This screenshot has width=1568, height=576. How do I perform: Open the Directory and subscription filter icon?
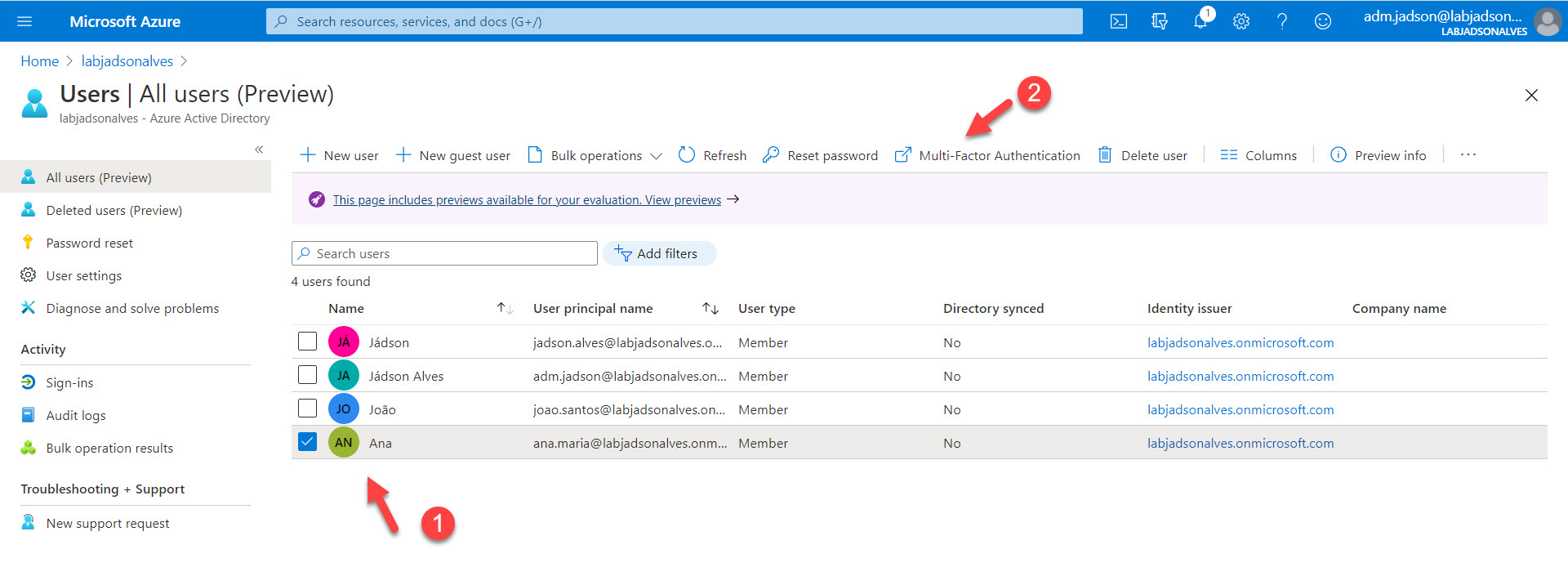tap(1160, 21)
